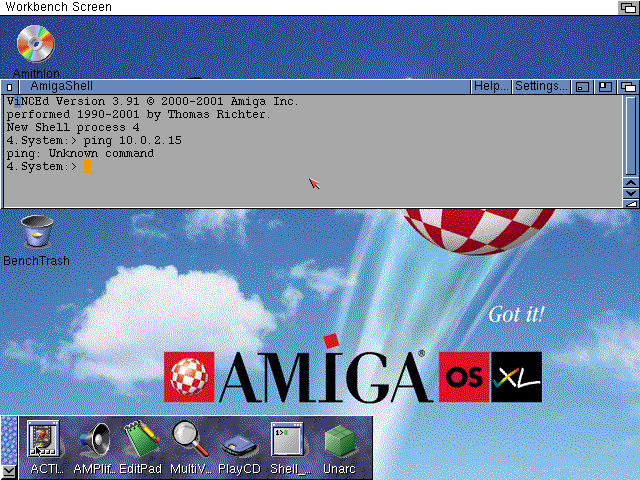
Task: Click Workbench screen depth gadget
Action: point(628,7)
